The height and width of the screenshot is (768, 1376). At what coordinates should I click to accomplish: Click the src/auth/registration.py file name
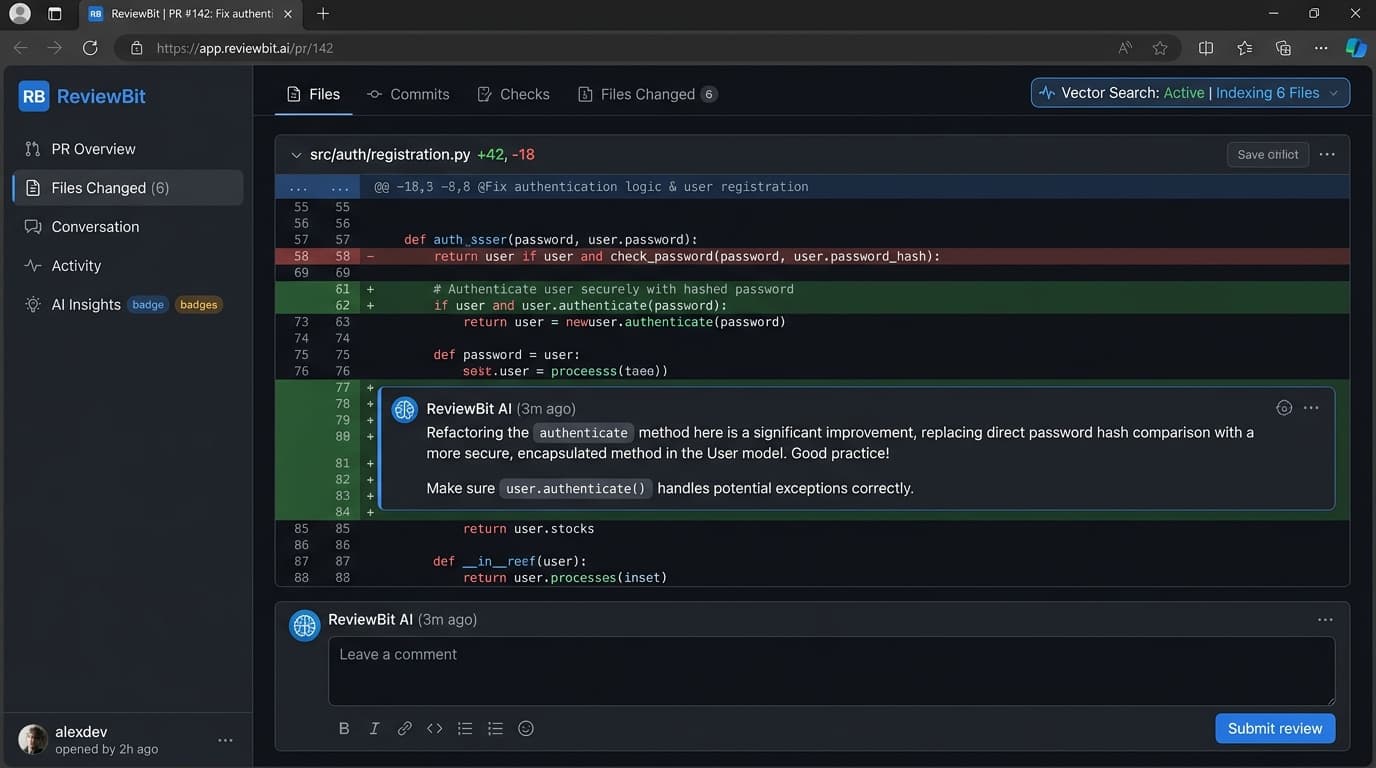pos(390,155)
